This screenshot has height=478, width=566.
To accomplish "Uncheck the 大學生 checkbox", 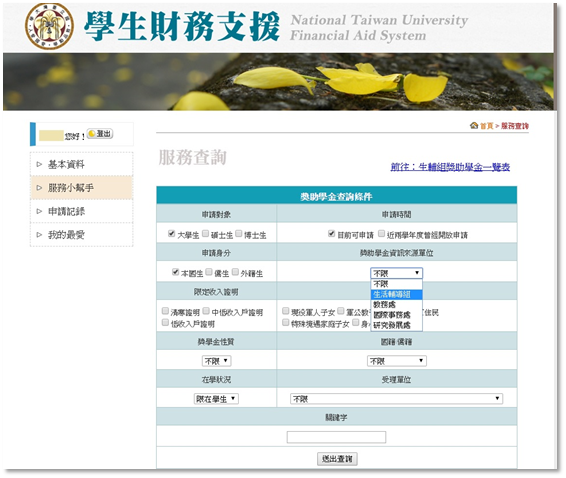I will click(x=171, y=234).
